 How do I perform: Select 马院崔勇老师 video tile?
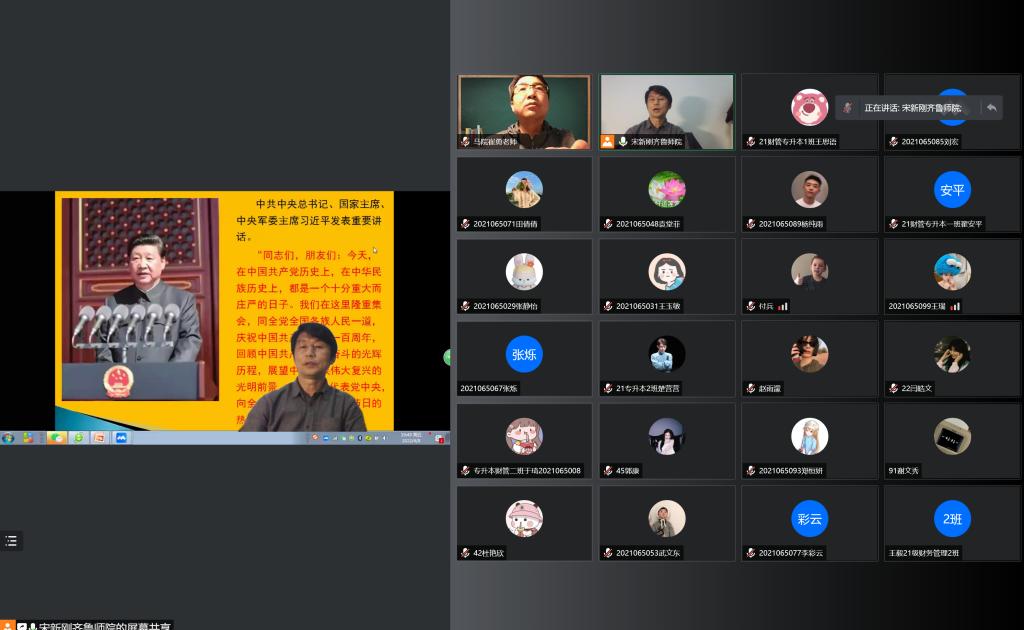coord(524,111)
